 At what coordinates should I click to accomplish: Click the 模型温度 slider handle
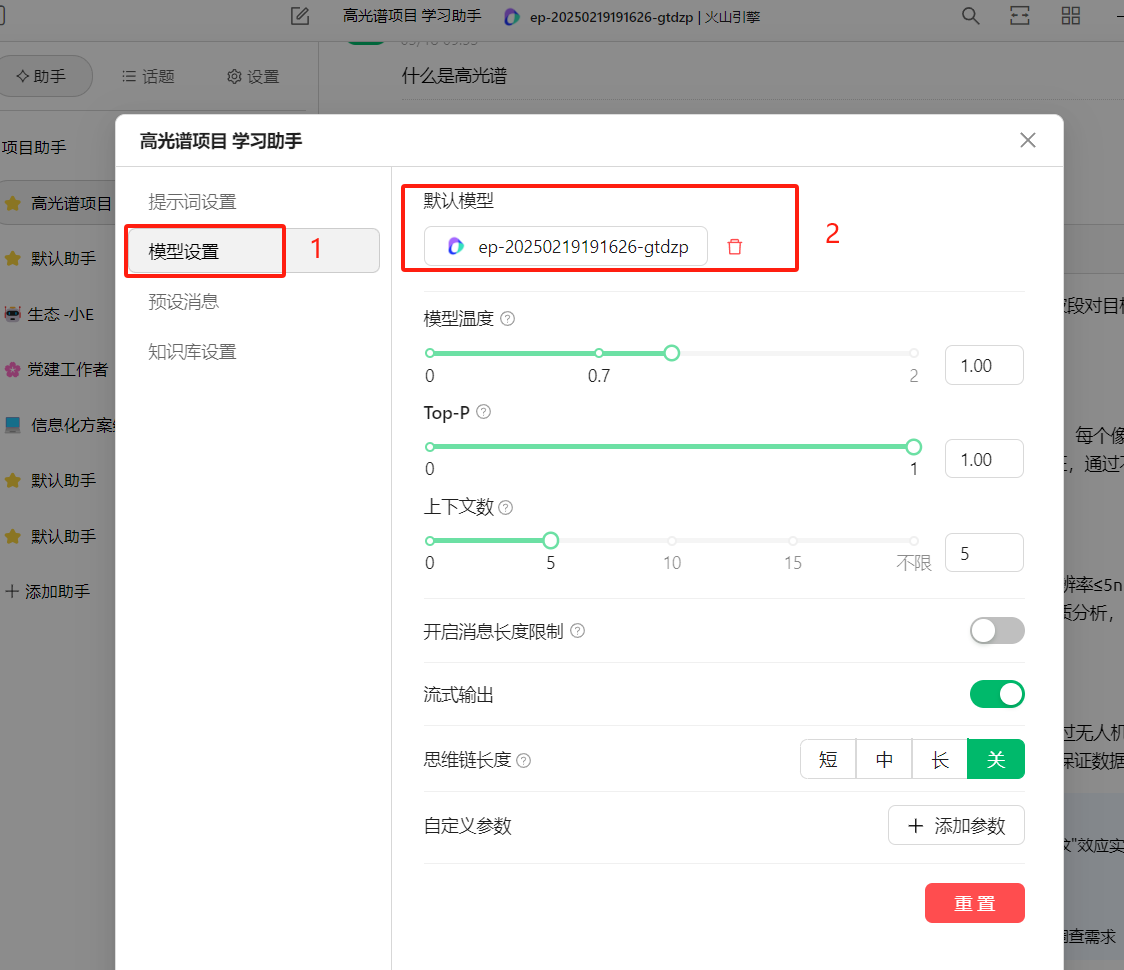click(672, 353)
